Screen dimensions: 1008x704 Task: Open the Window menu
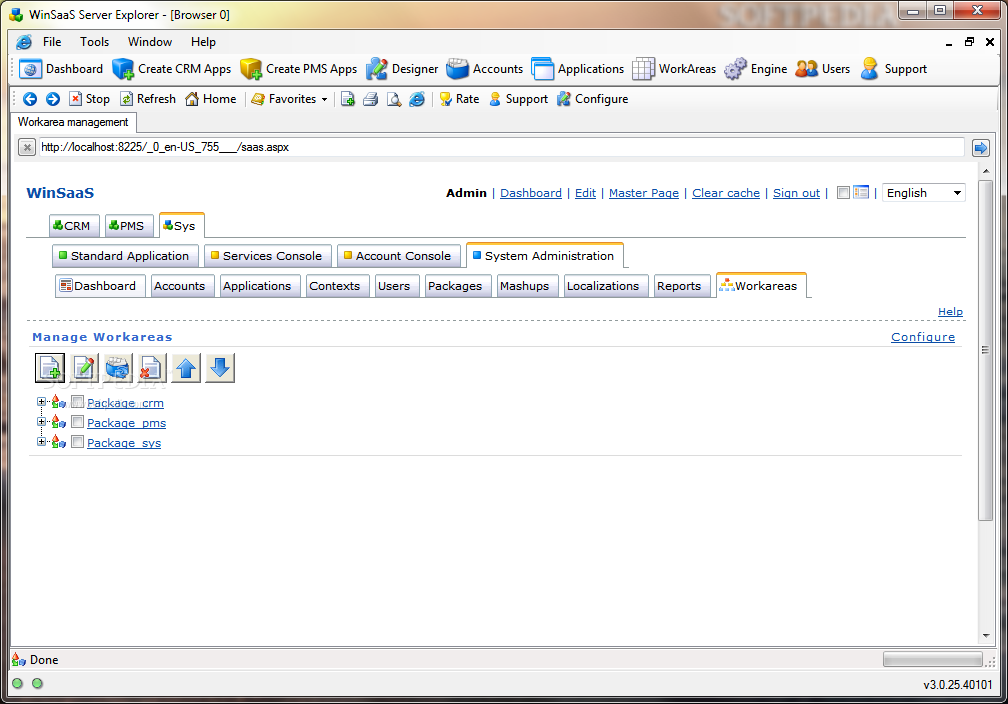[150, 42]
